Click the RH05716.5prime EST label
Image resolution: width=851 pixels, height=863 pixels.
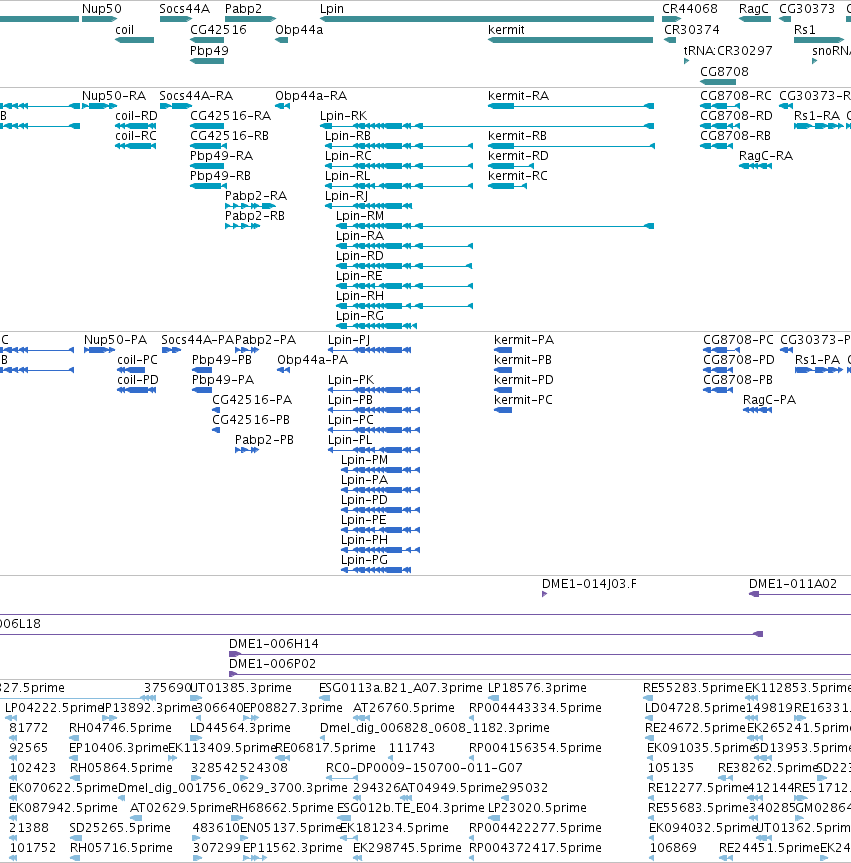[121, 848]
